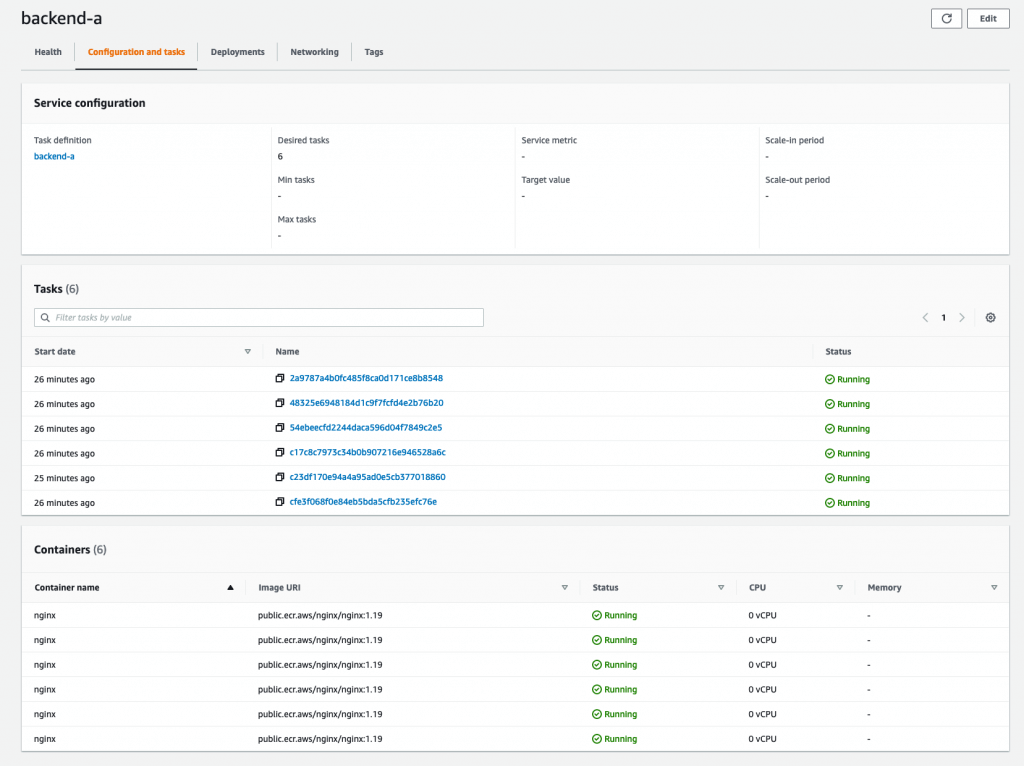
Task: Click the search magnifier in the filter box
Action: click(45, 317)
